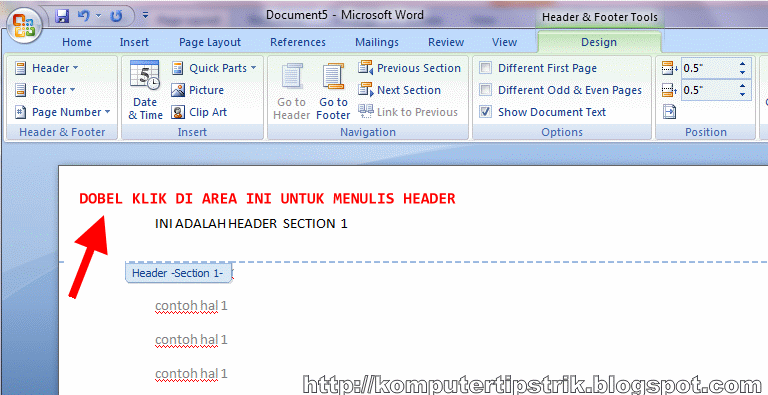The height and width of the screenshot is (395, 768).
Task: Increase Header from Top with up arrow
Action: [743, 64]
